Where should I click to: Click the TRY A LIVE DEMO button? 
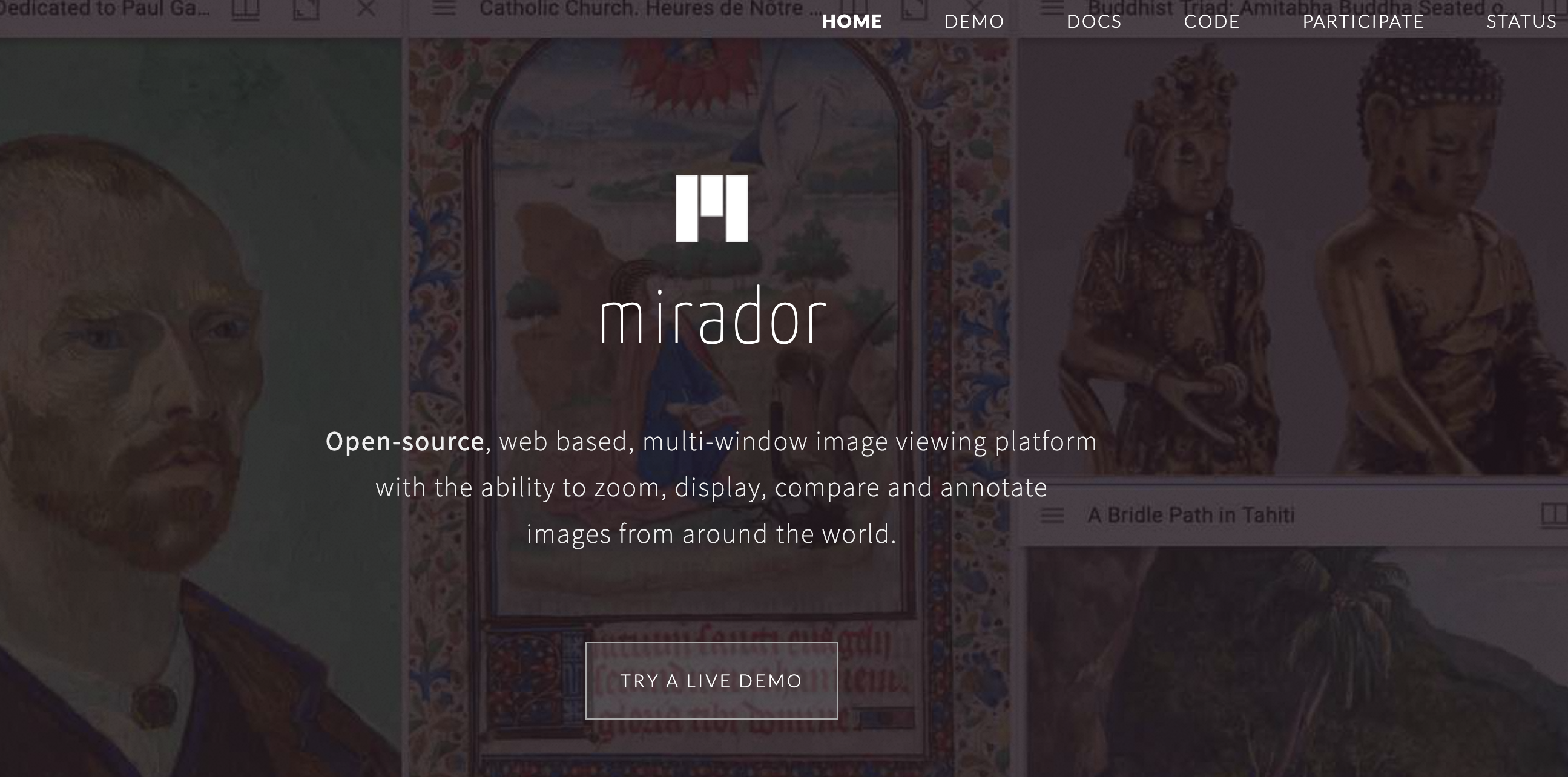[711, 680]
